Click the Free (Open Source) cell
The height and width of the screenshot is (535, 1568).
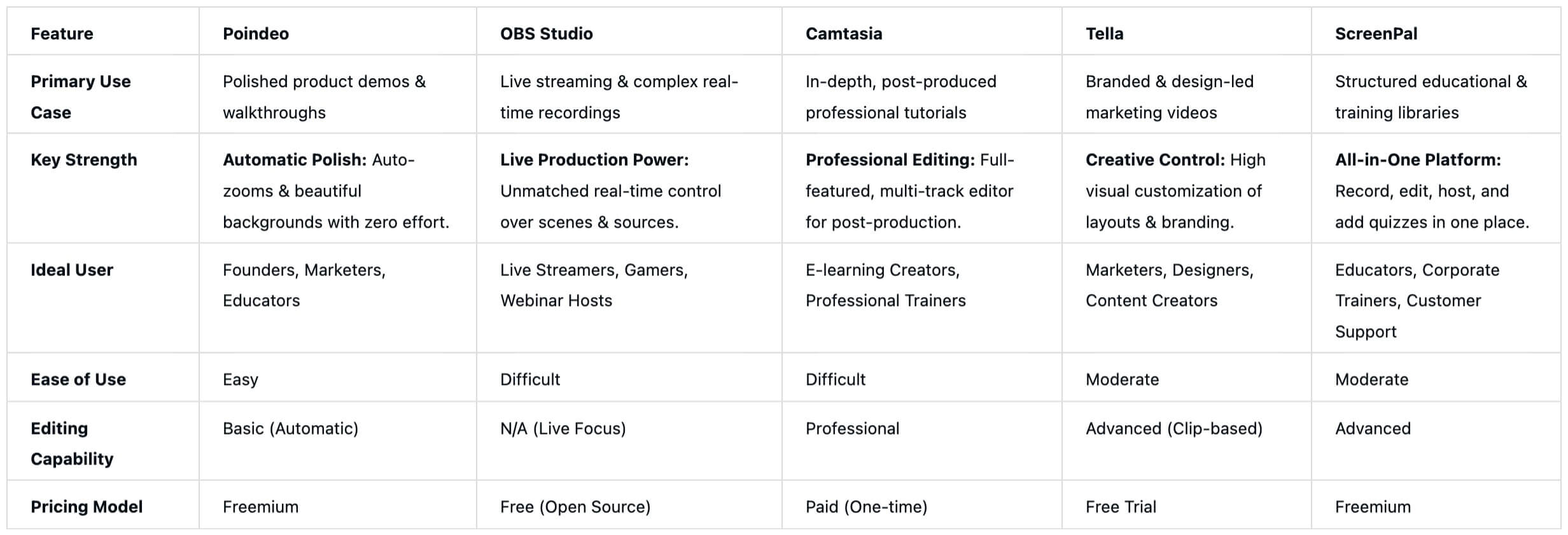(x=575, y=506)
